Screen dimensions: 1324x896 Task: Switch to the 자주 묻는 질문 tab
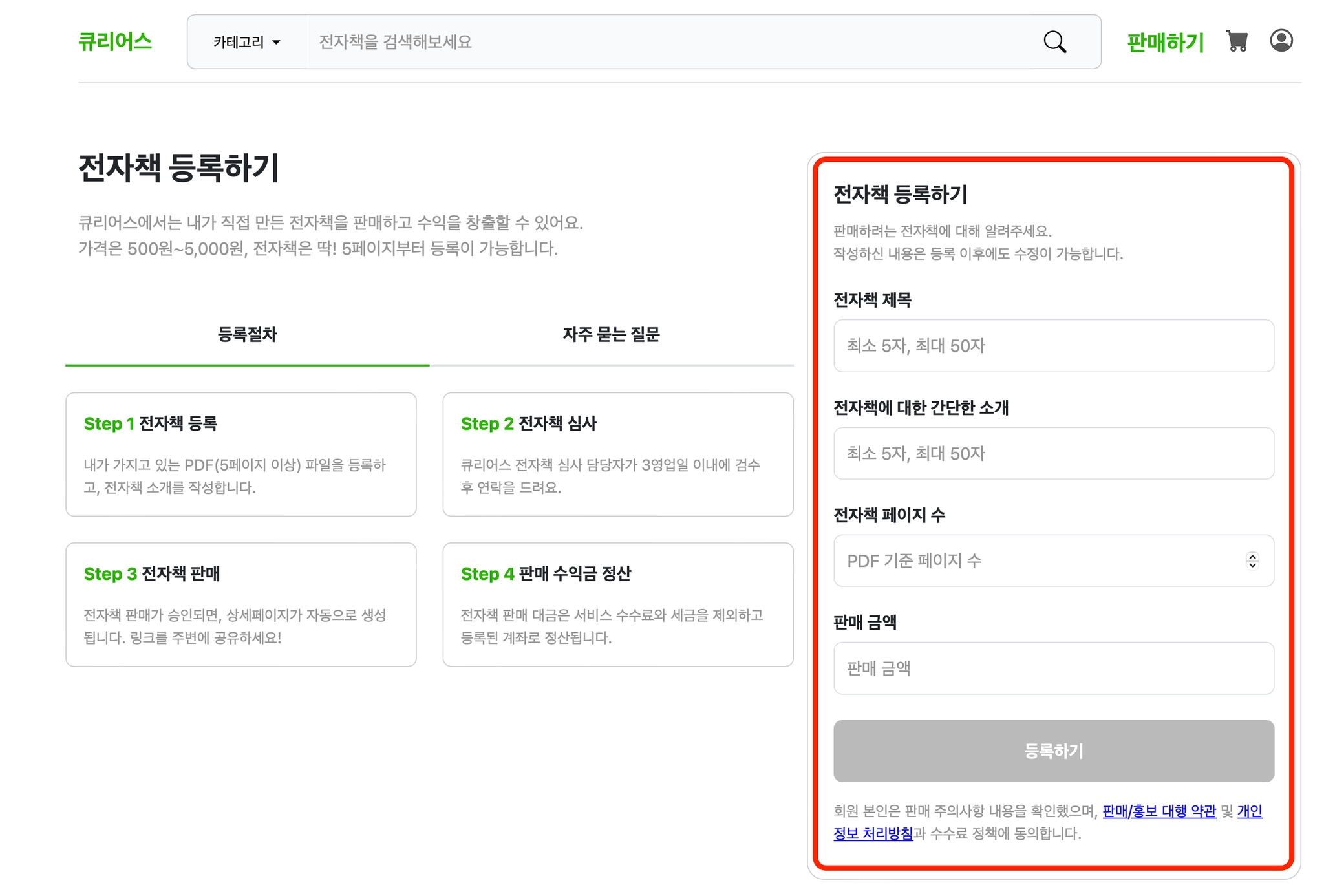(610, 334)
